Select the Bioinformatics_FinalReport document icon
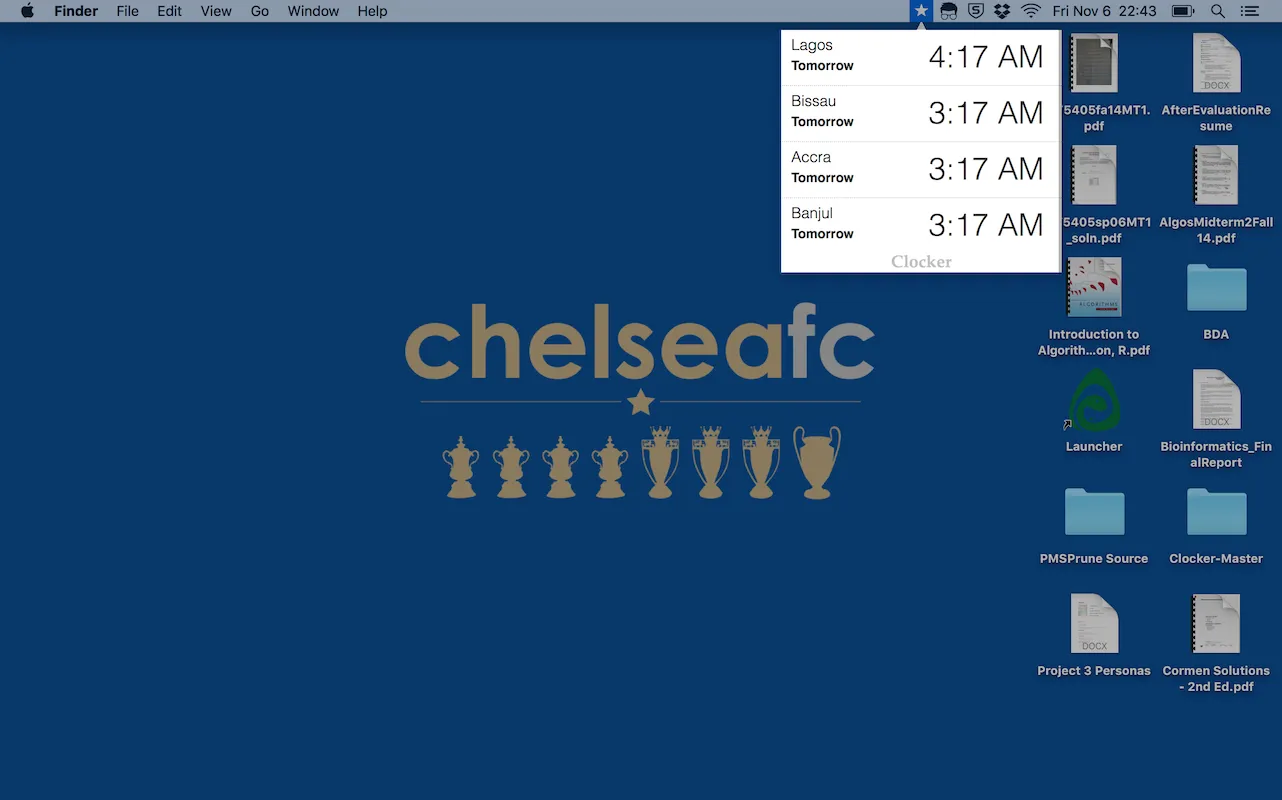The width and height of the screenshot is (1282, 800). 1216,399
